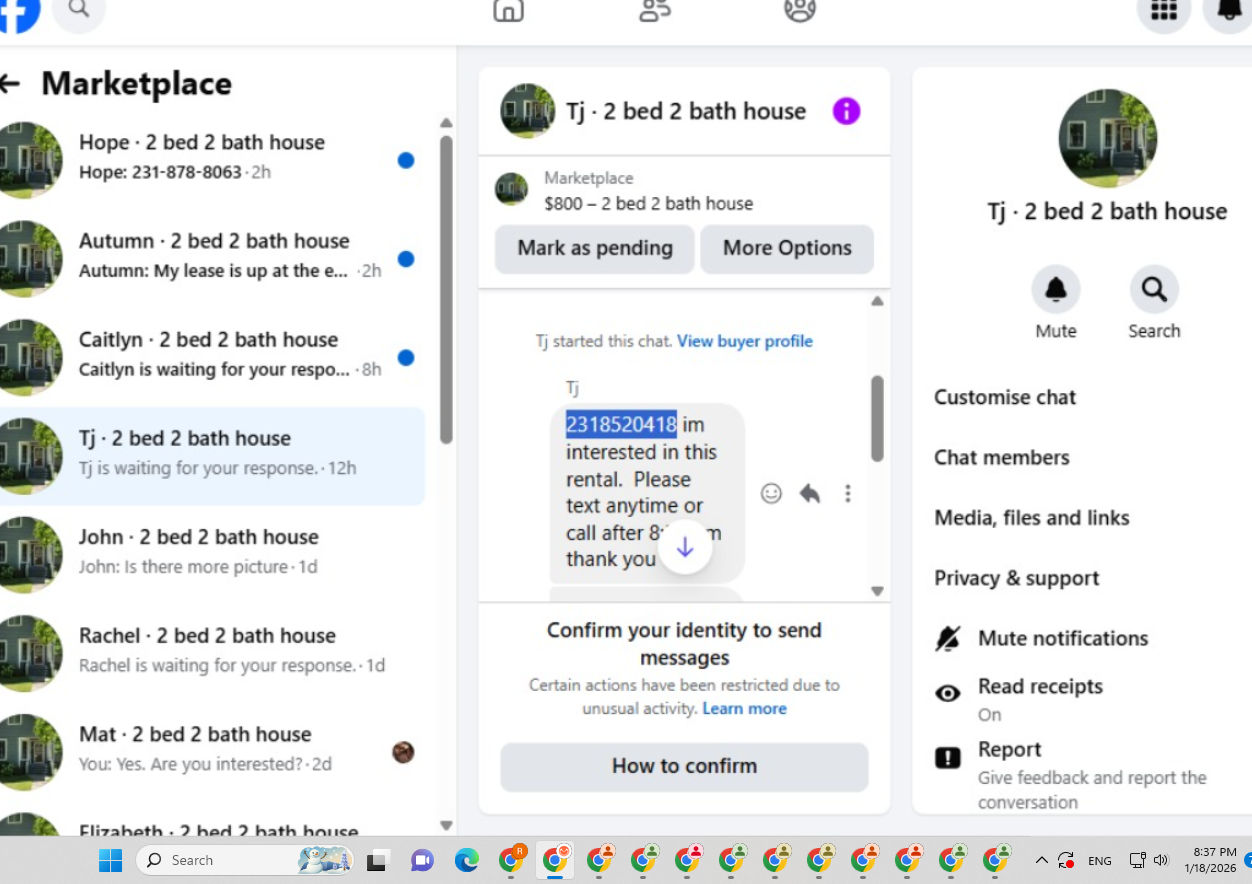Open Hope's 2 bed 2 bath house conversation
Viewport: 1252px width, 884px height.
pos(212,160)
